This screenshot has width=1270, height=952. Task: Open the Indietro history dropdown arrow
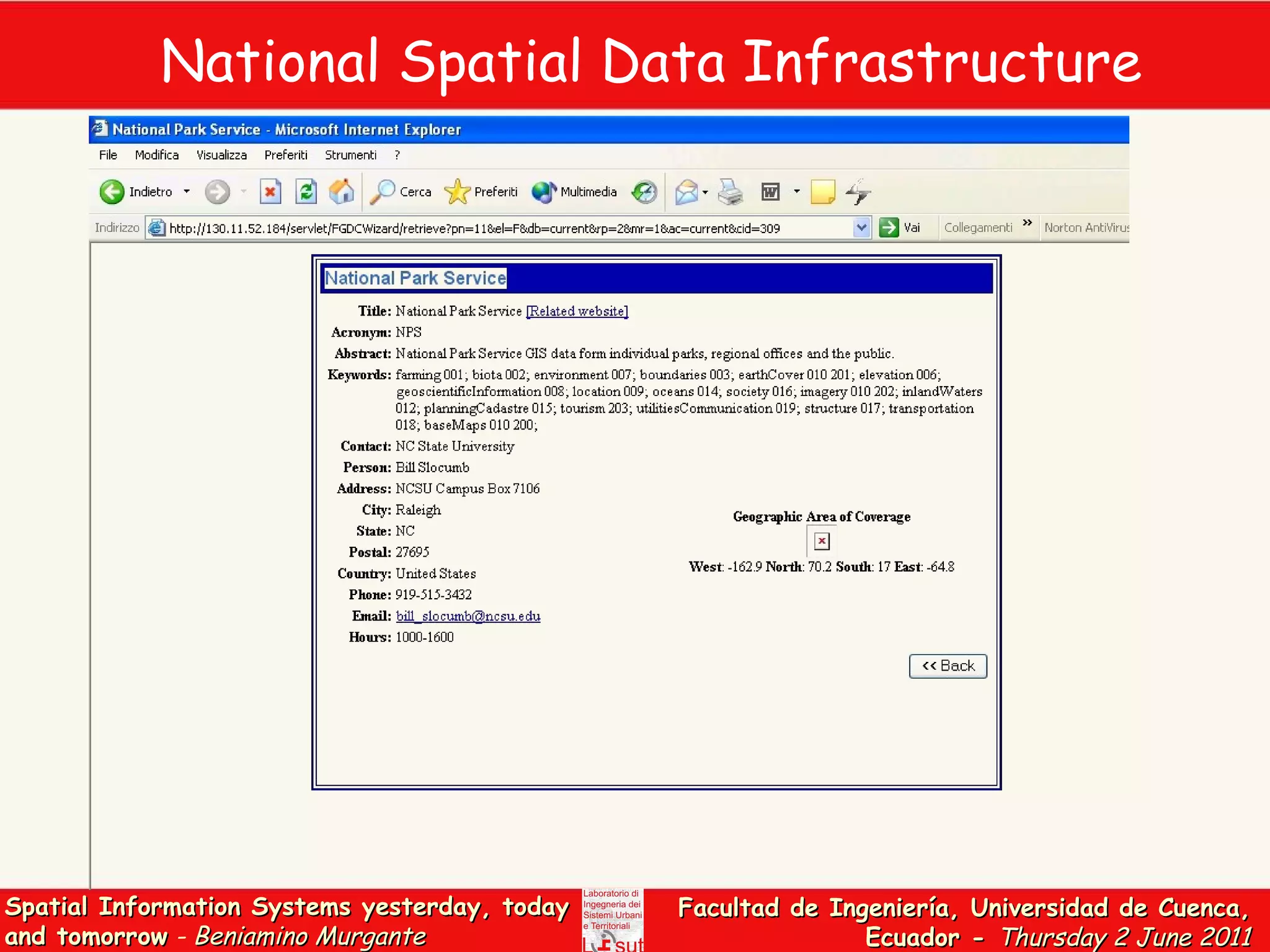click(187, 192)
